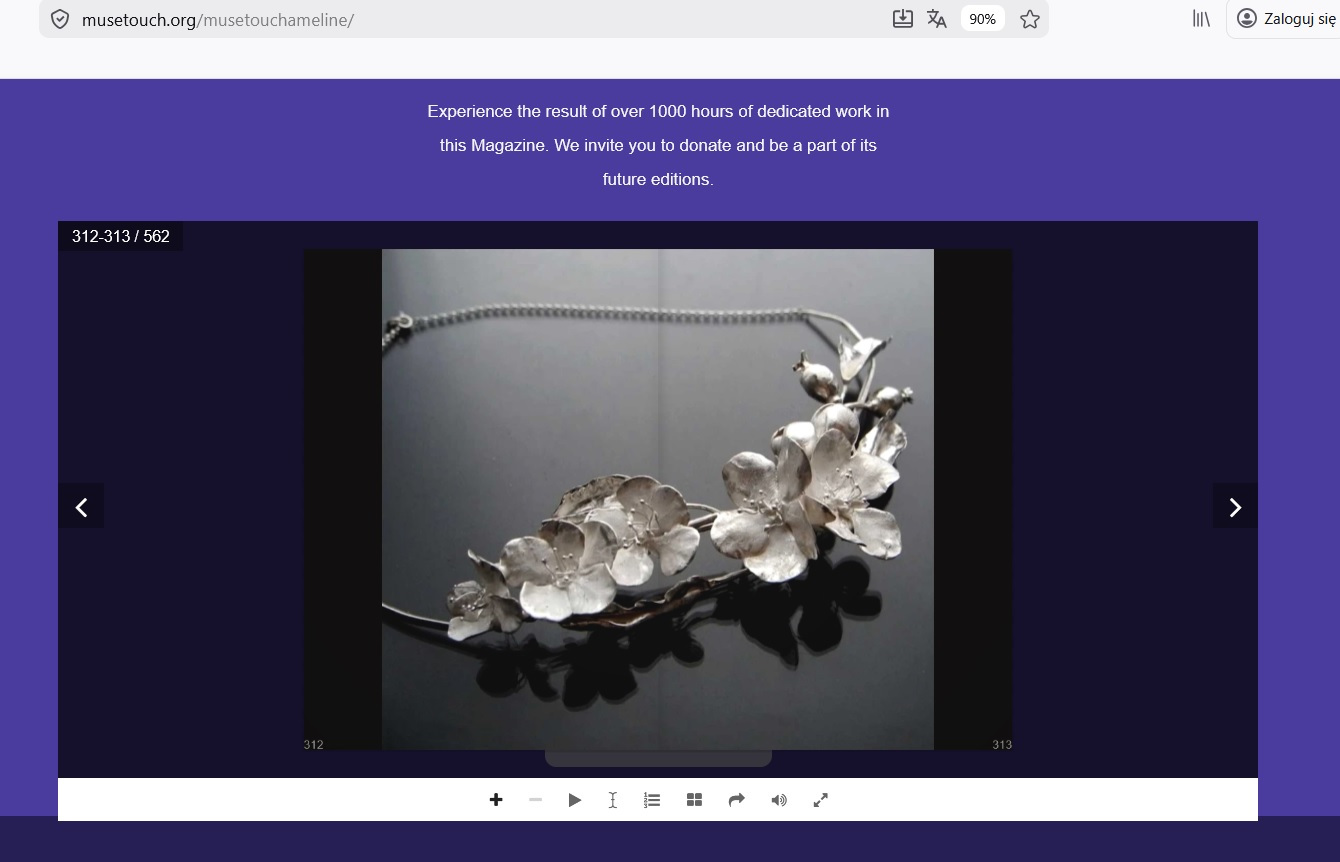Open the site security shield info
This screenshot has height=862, width=1340.
(x=60, y=19)
